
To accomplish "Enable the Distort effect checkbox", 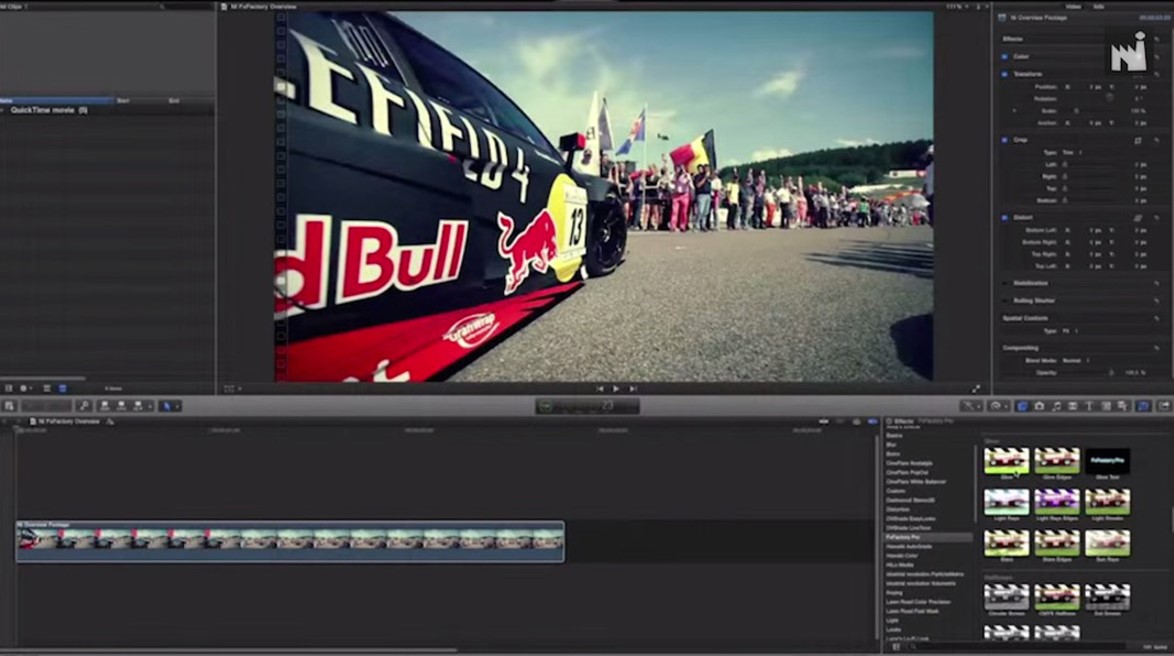I will (x=1003, y=218).
